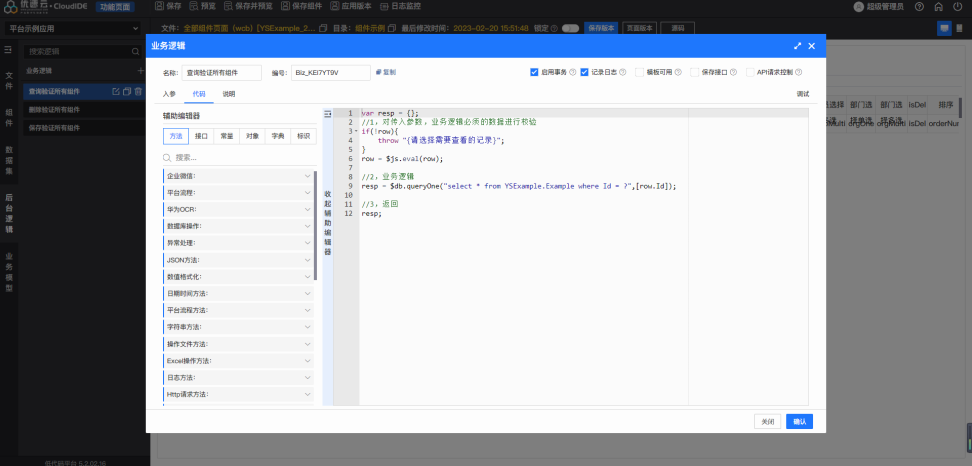This screenshot has width=972, height=466.
Task: Help icon next to 记录日志
Action: [622, 73]
